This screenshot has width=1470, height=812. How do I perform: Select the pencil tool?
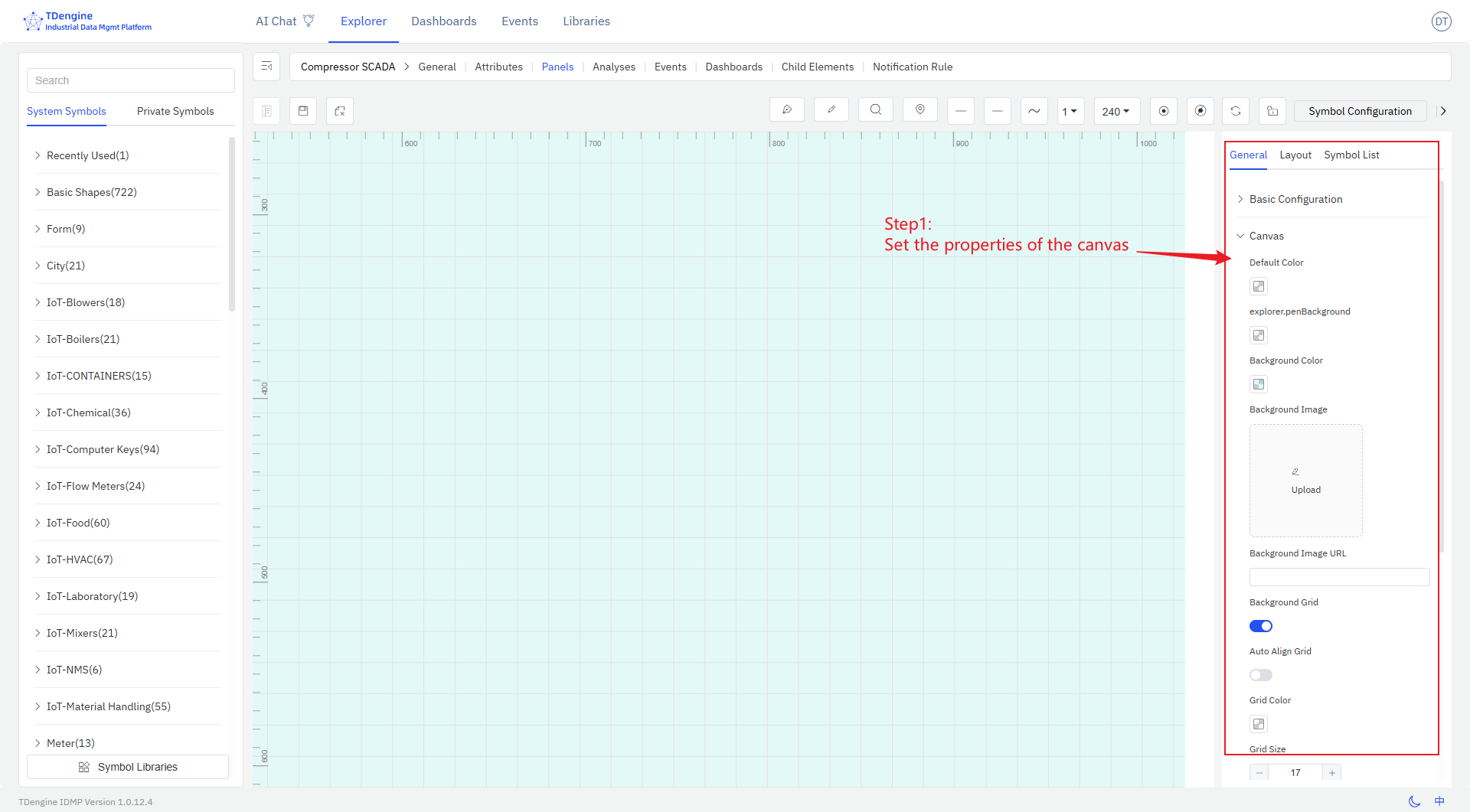pyautogui.click(x=831, y=110)
